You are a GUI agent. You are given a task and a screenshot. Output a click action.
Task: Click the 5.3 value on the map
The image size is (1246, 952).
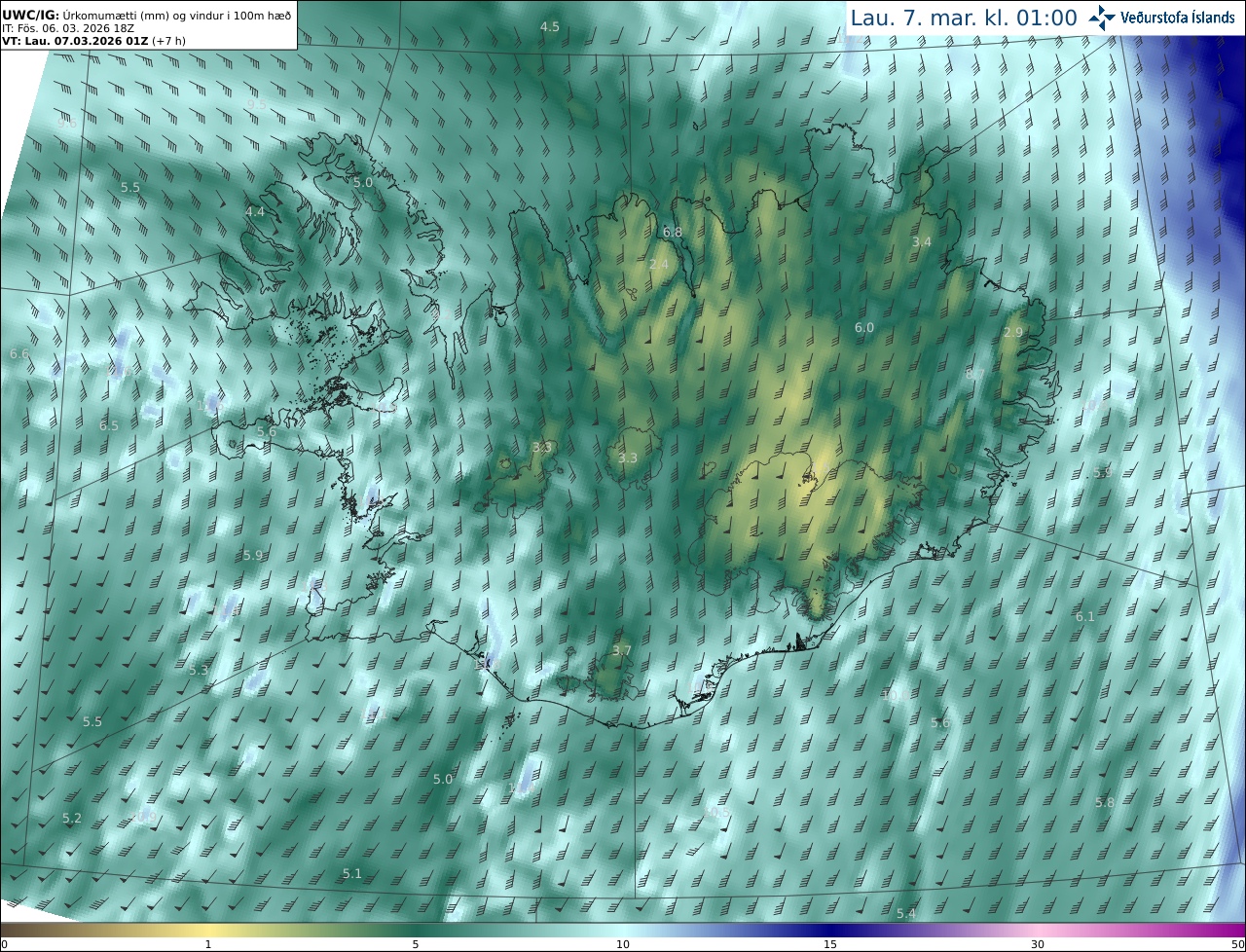coord(199,670)
